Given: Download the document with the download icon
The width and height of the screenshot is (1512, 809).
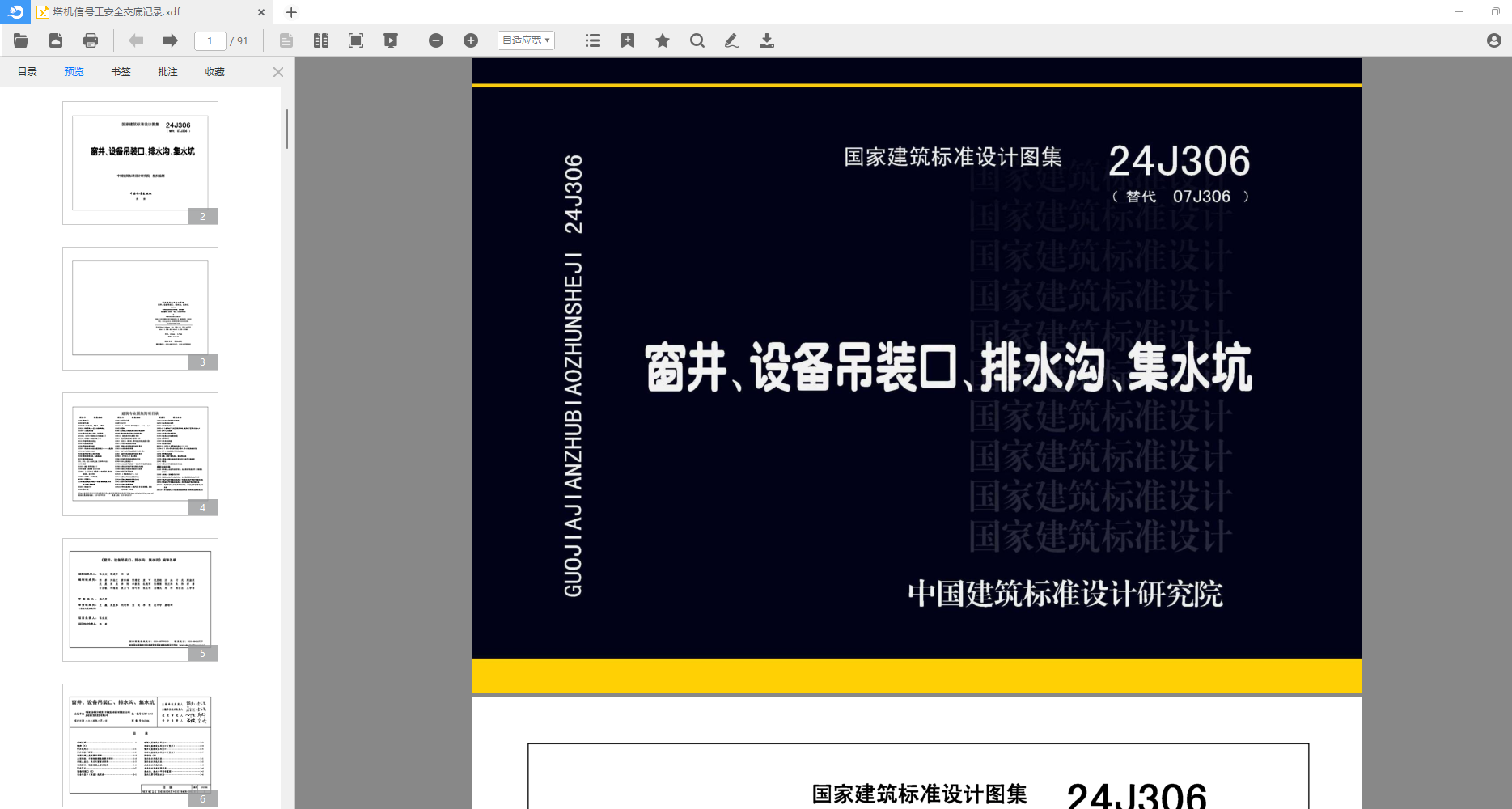Looking at the screenshot, I should (x=767, y=40).
